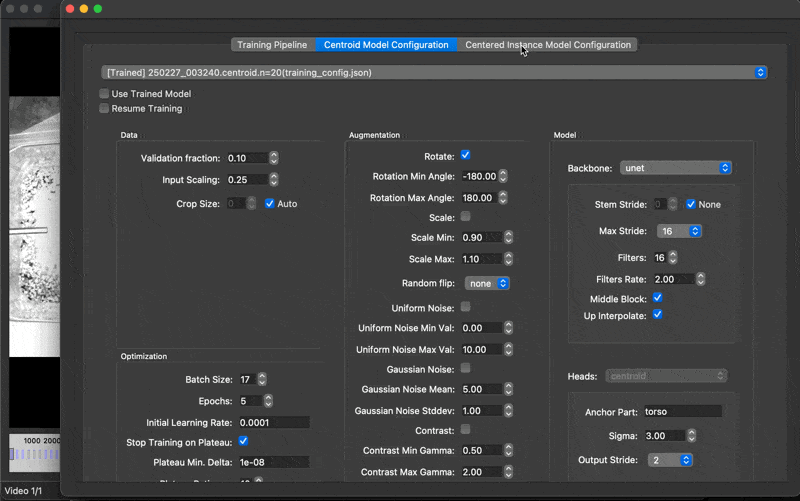Image resolution: width=800 pixels, height=501 pixels.
Task: Select the Output Stride dropdown
Action: [x=670, y=460]
